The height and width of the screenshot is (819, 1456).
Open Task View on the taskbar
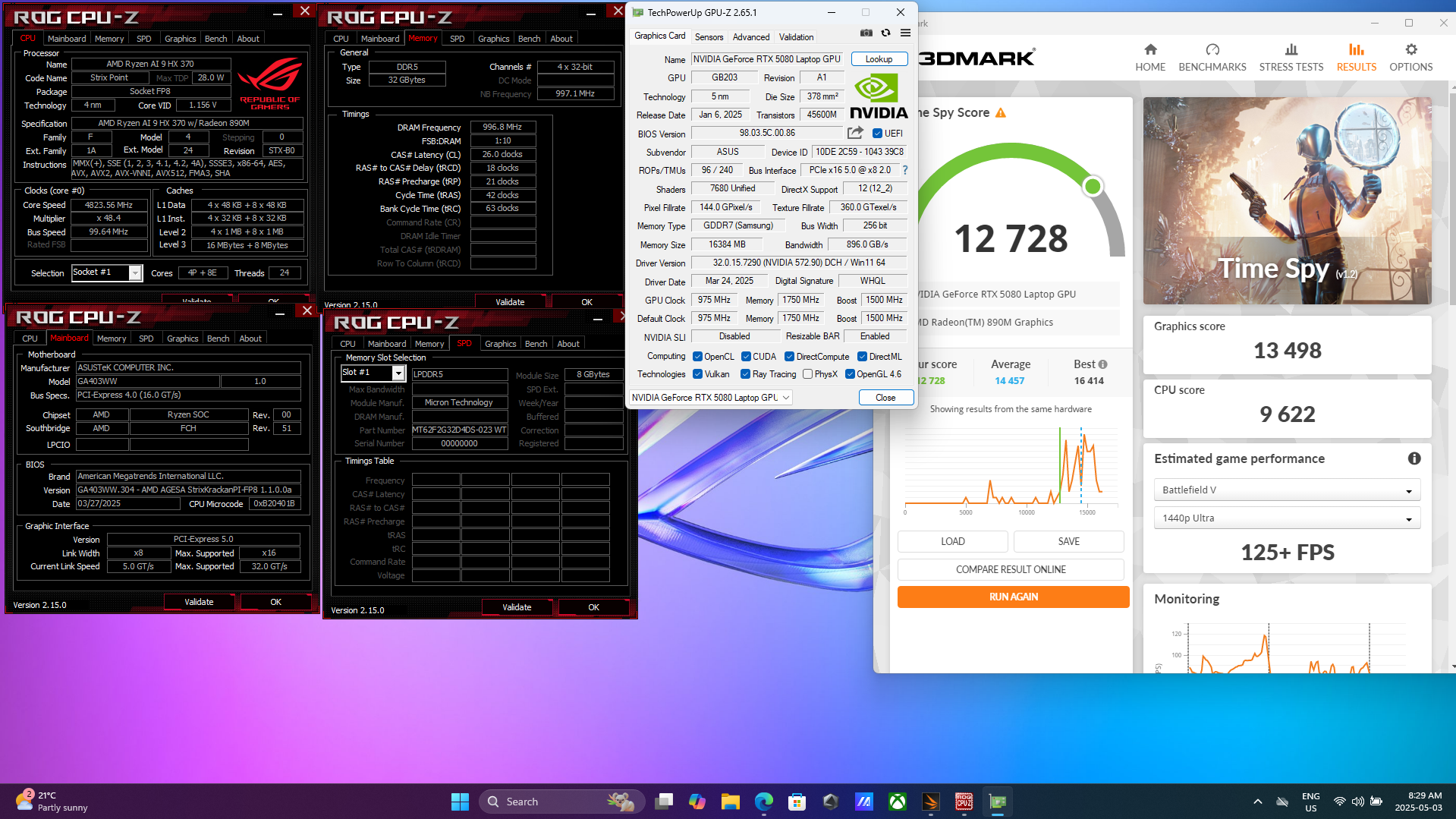click(x=664, y=802)
